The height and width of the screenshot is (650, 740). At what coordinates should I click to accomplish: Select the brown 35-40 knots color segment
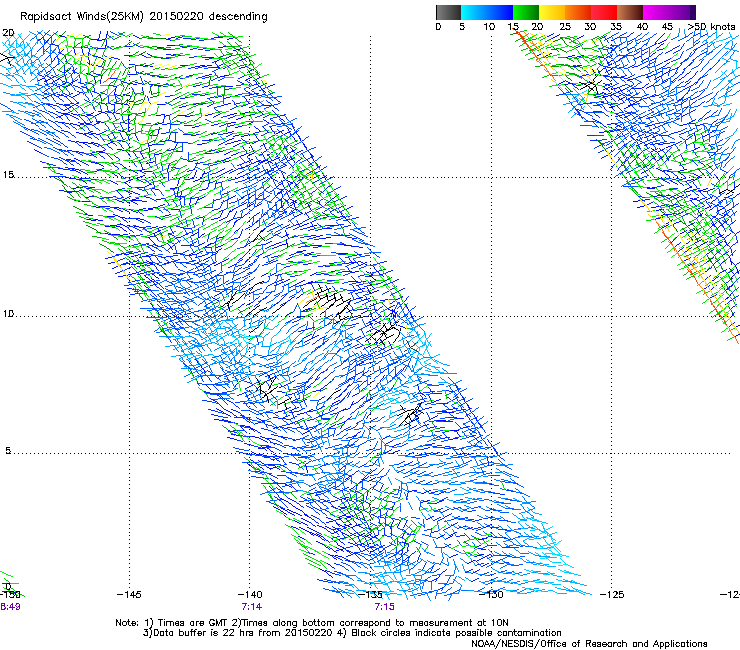630,12
